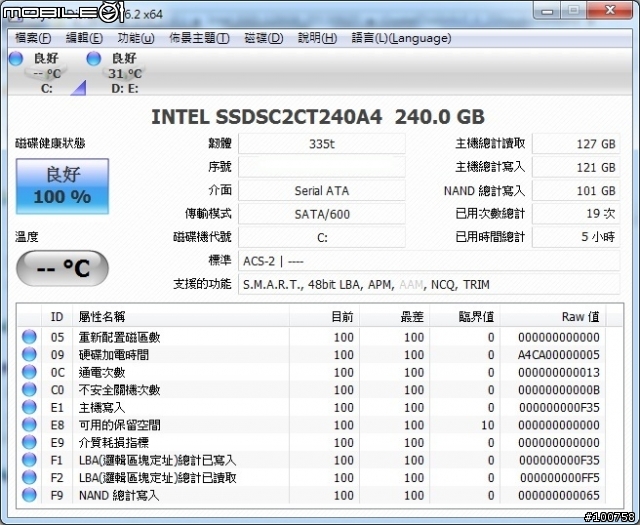Screen dimensions: 640x525
Task: Maximize the CrystalDiskInfo window
Action: (x=573, y=11)
